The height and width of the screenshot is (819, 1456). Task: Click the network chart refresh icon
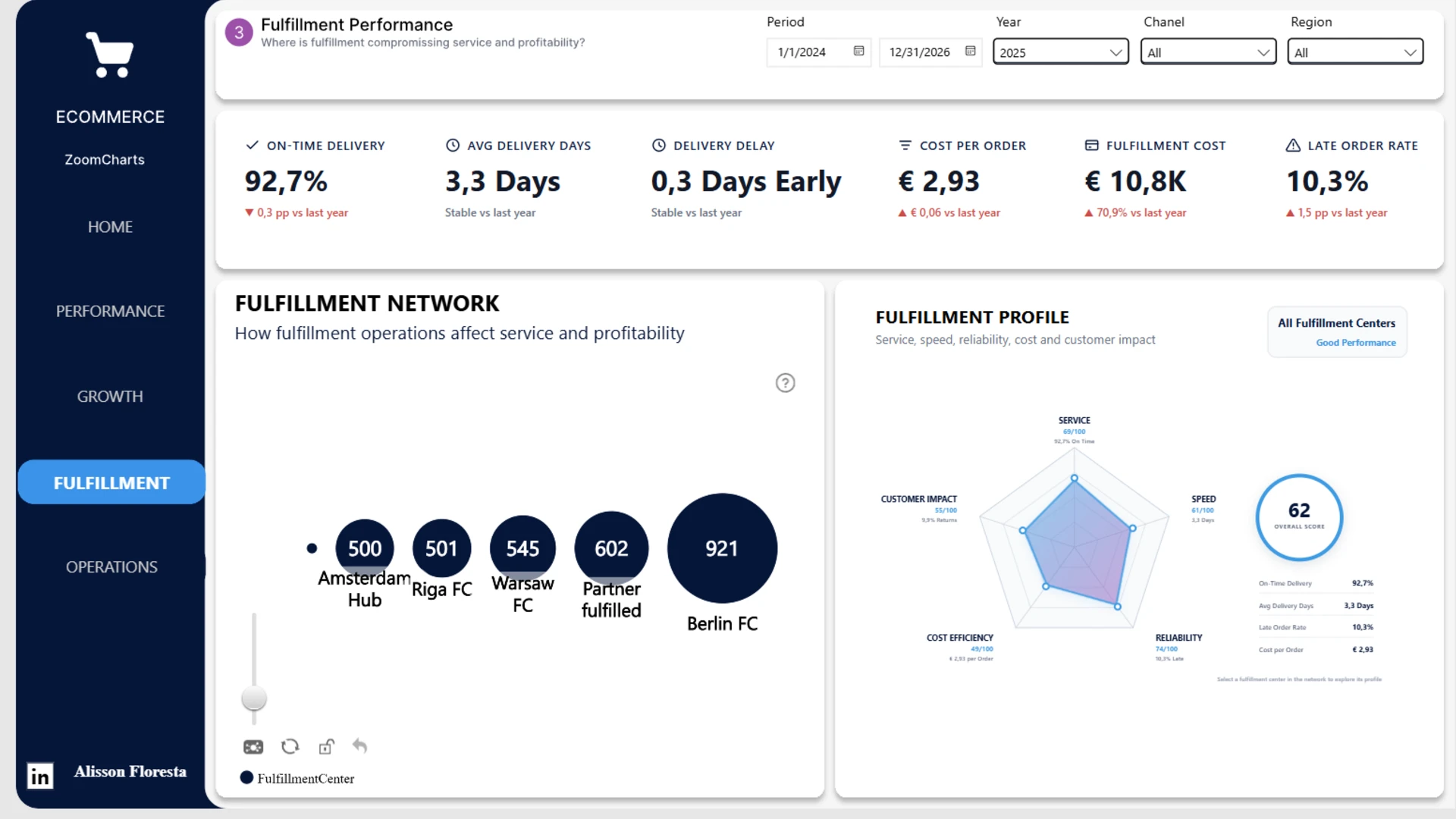click(290, 747)
